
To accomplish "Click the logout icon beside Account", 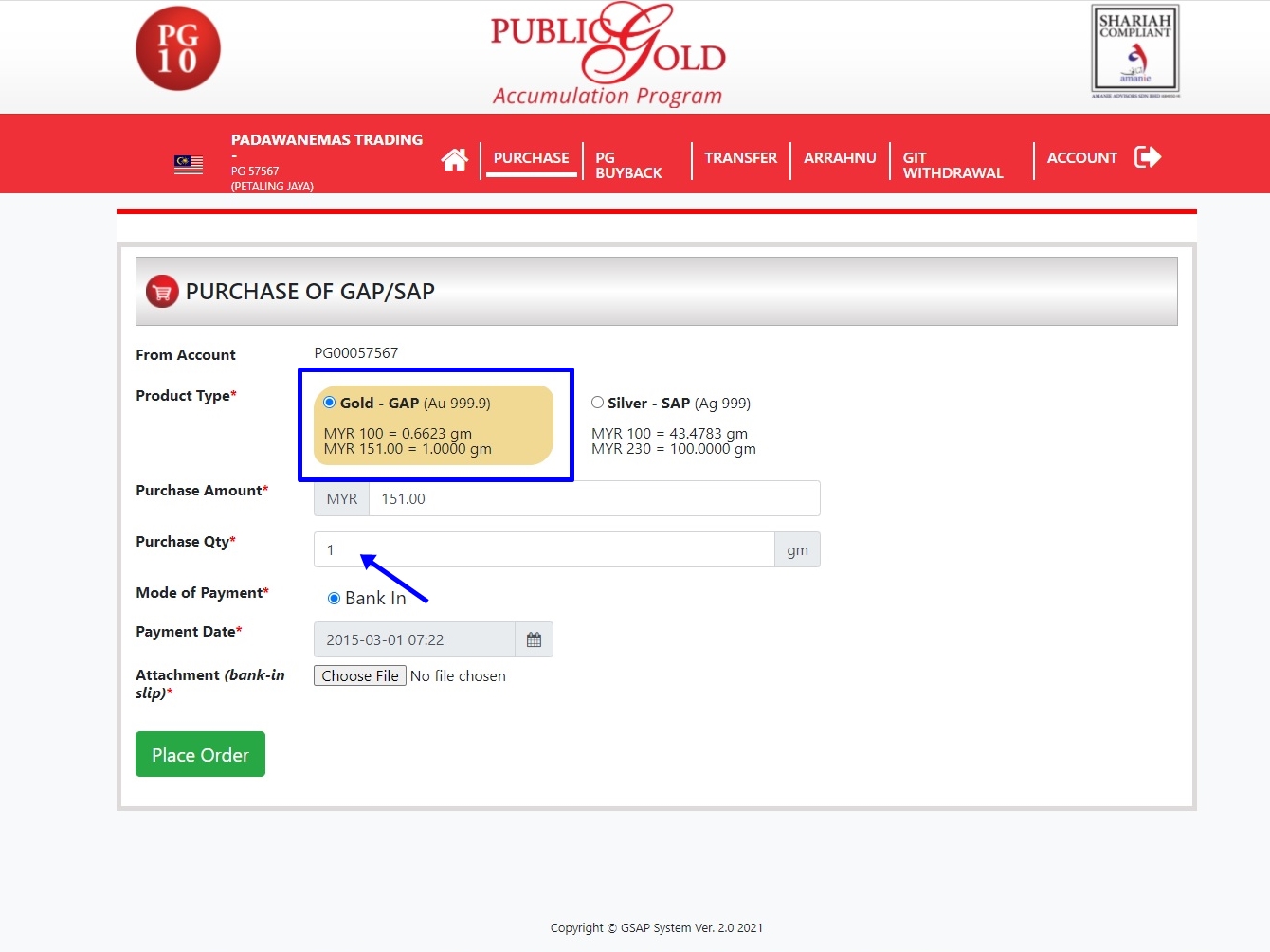I will (1147, 157).
